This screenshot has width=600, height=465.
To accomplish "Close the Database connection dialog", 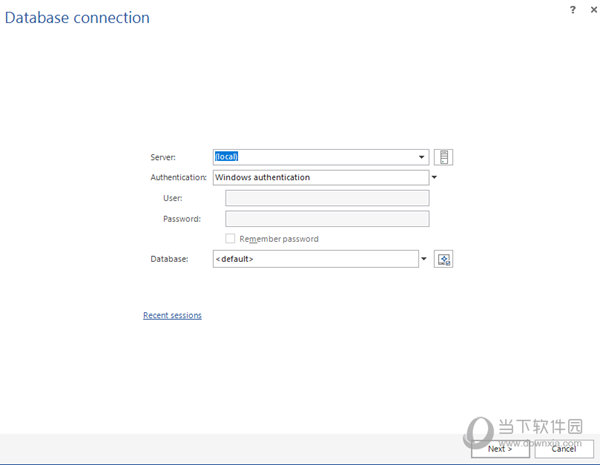I will click(x=590, y=9).
